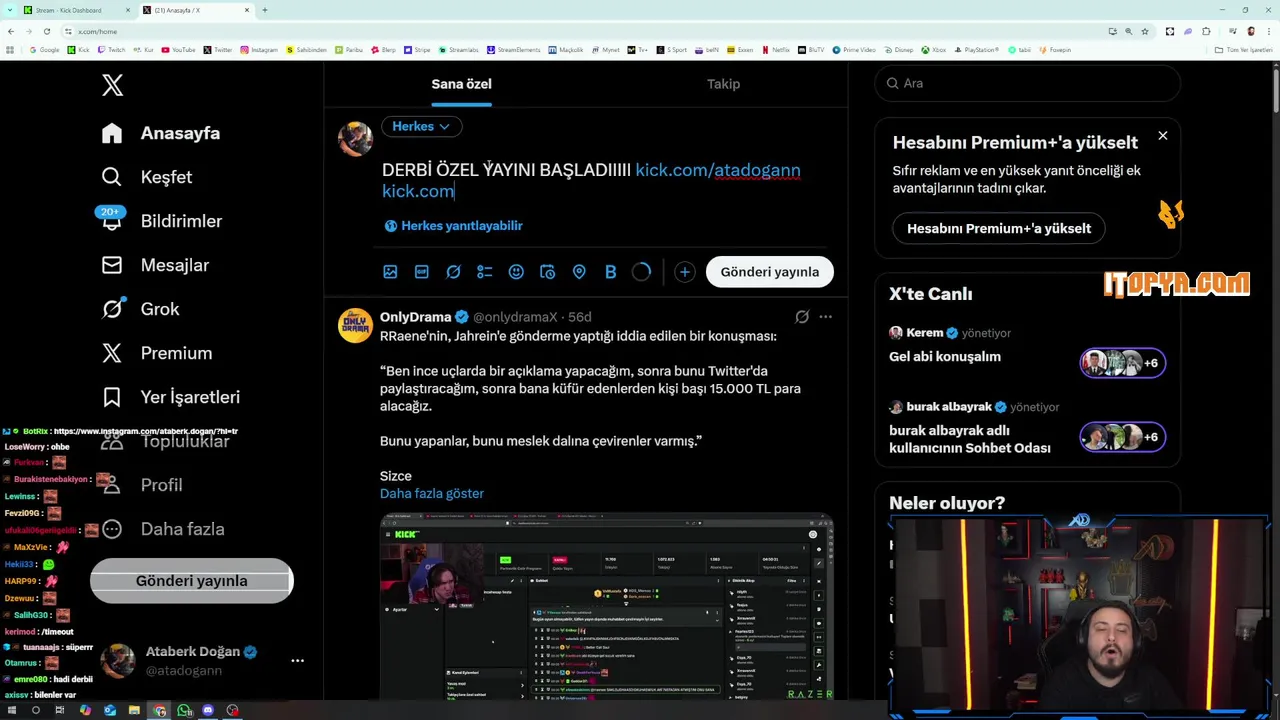Open Keşfet search page

147,177
